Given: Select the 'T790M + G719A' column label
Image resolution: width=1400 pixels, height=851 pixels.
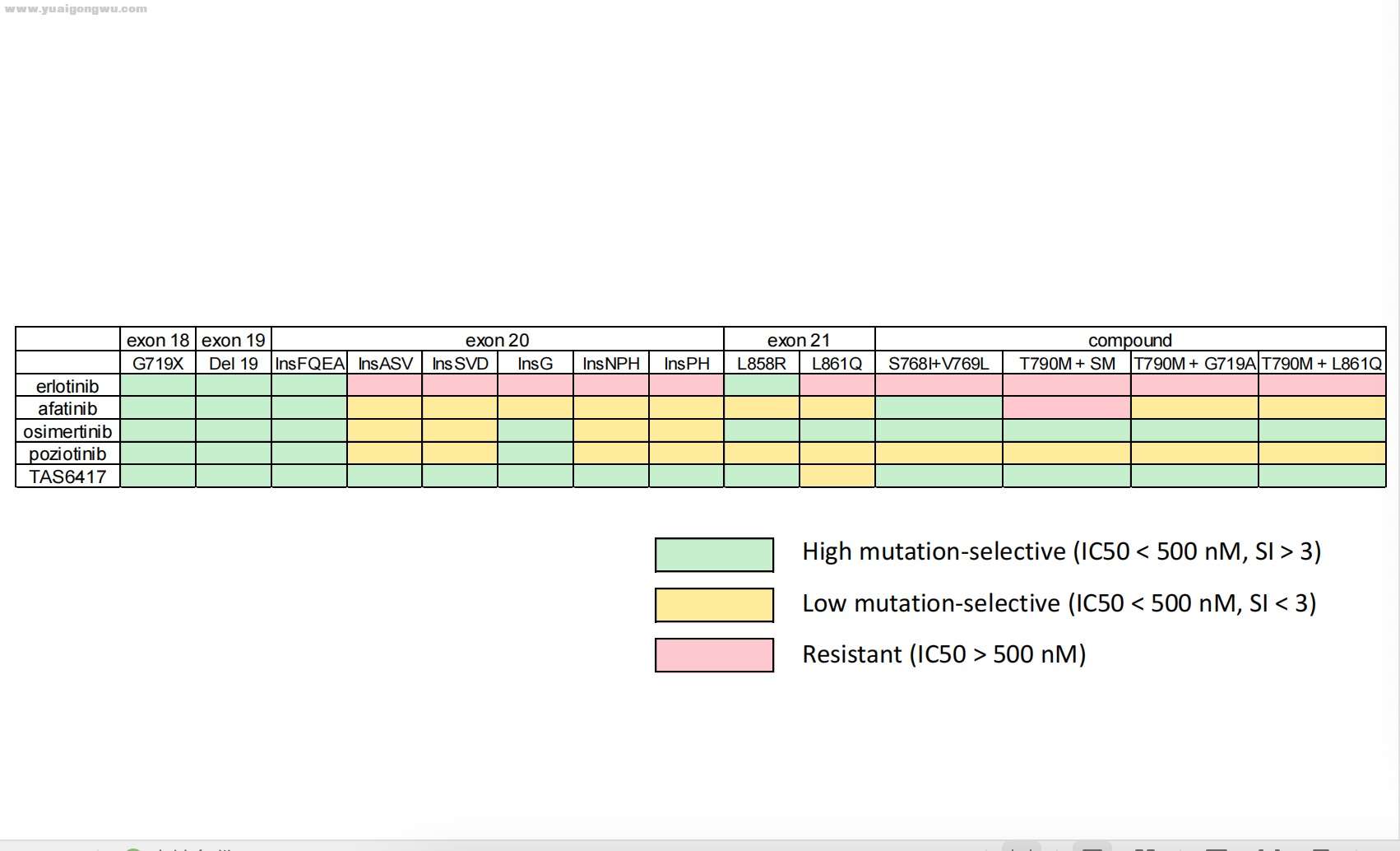Looking at the screenshot, I should (1195, 363).
